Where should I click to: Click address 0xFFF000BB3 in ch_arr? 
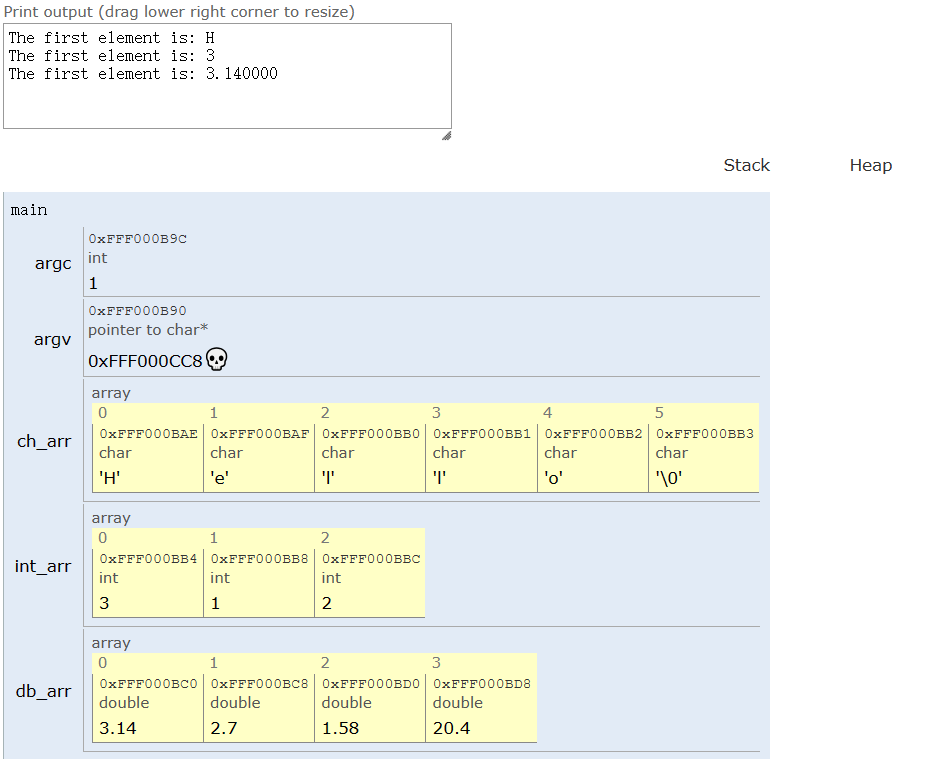pos(704,434)
